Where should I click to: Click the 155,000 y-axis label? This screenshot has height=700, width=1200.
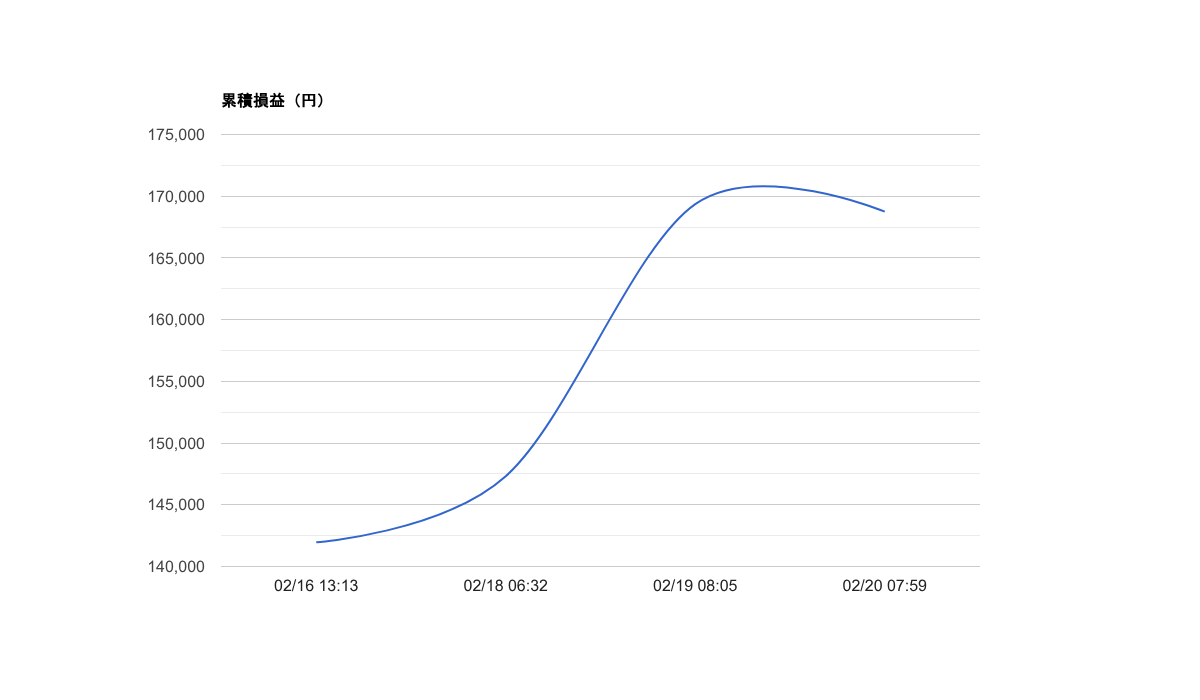tap(177, 382)
